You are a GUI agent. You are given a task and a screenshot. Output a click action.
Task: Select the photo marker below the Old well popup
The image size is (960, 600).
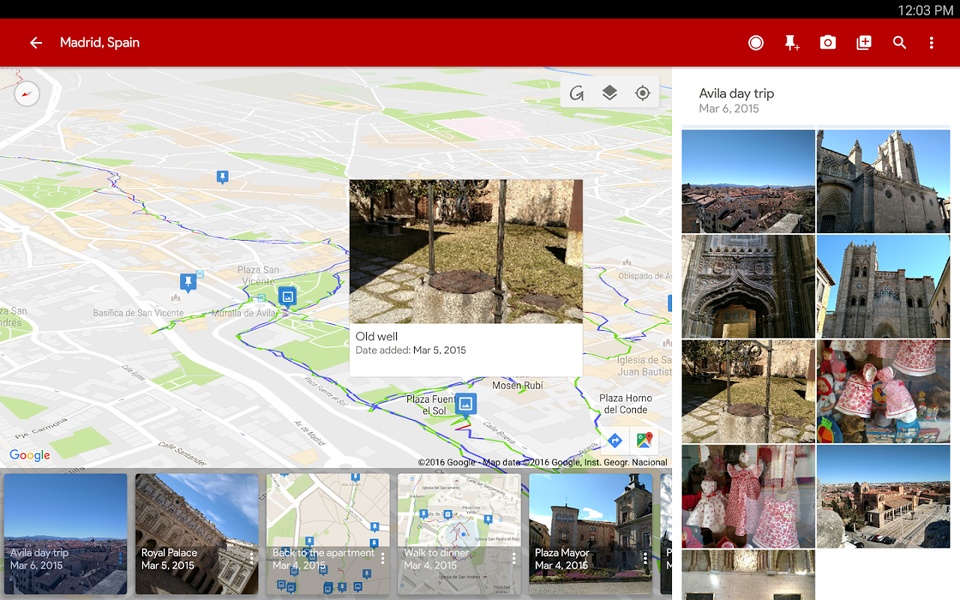(x=466, y=405)
